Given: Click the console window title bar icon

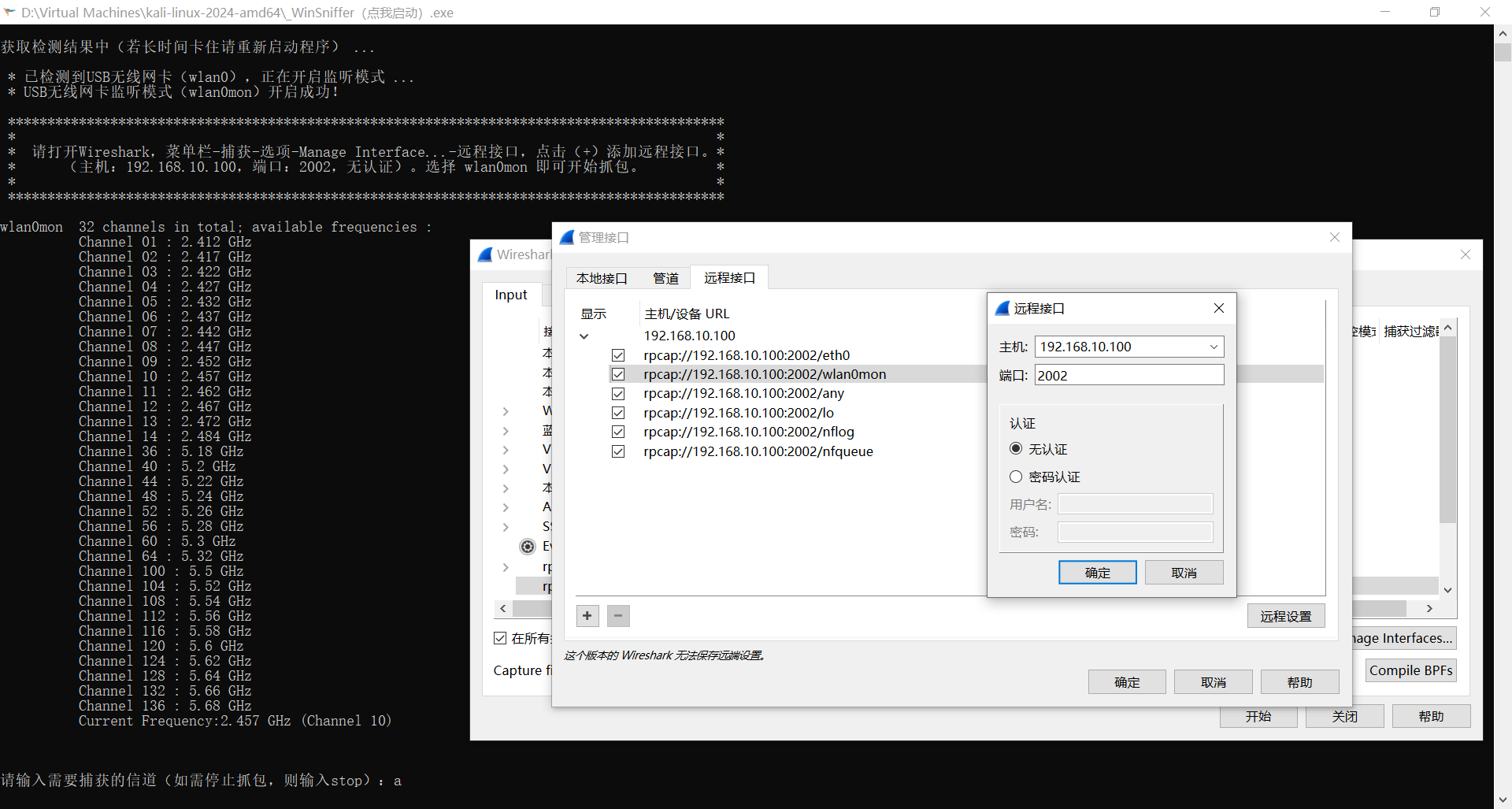Looking at the screenshot, I should [9, 12].
